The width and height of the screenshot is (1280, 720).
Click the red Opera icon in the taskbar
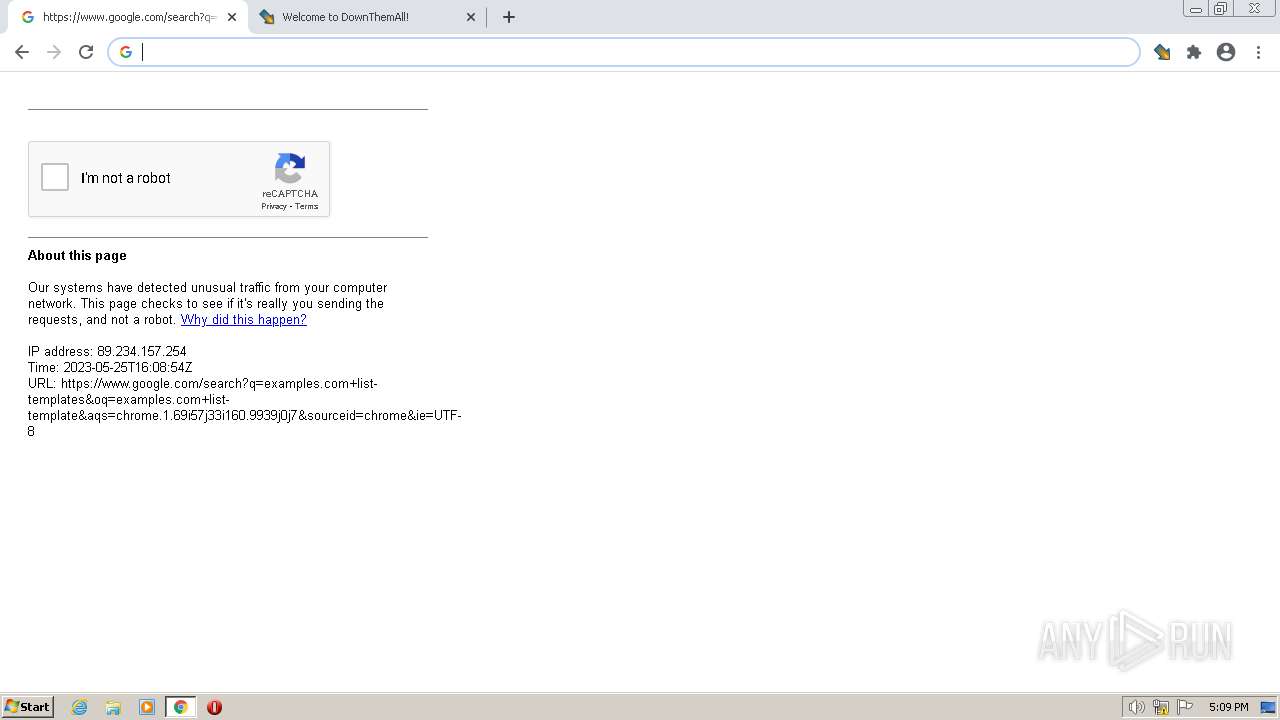214,707
